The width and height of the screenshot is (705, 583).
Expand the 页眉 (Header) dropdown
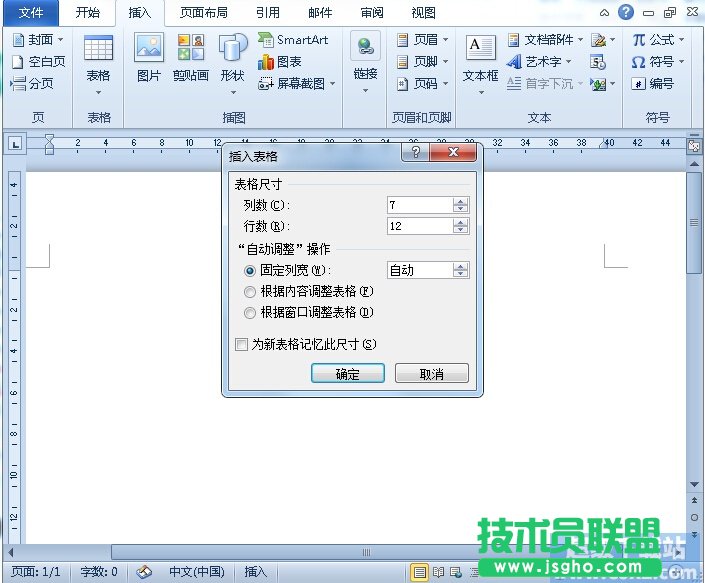(418, 40)
